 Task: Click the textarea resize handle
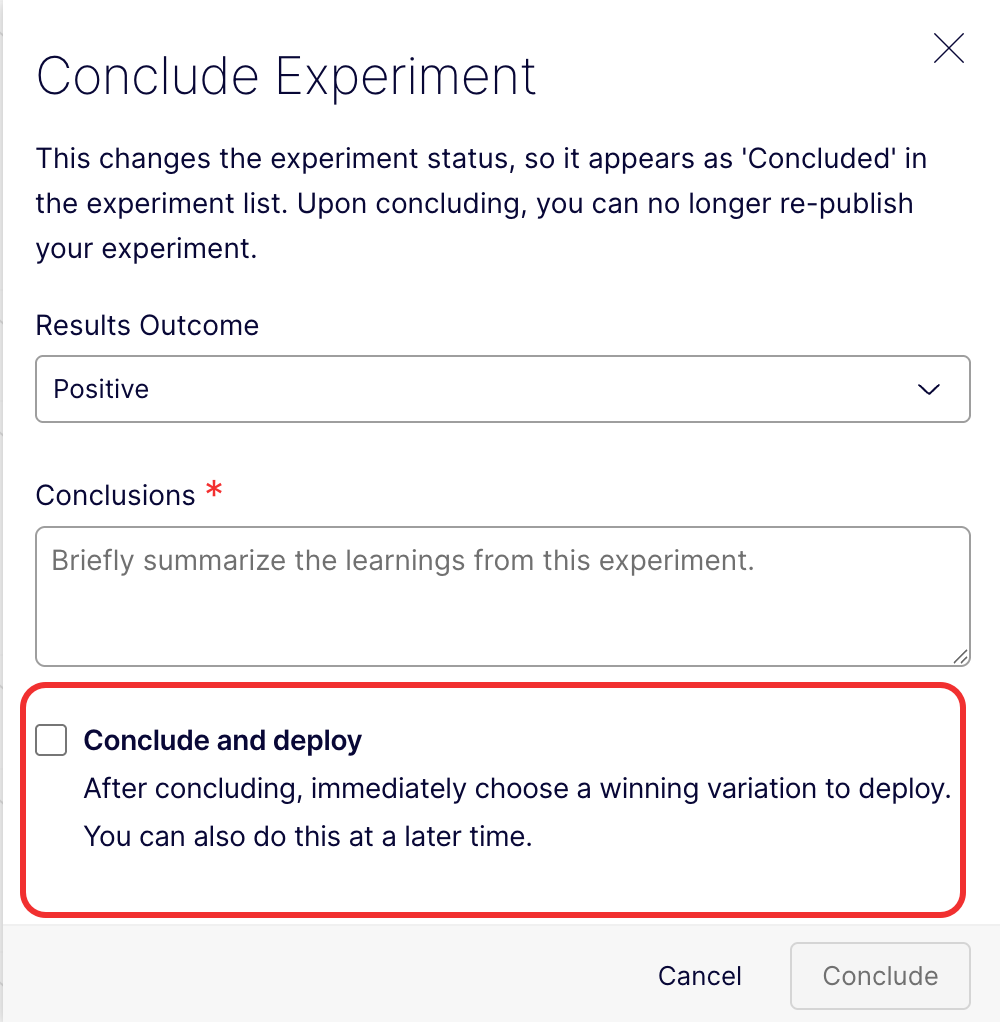[960, 656]
